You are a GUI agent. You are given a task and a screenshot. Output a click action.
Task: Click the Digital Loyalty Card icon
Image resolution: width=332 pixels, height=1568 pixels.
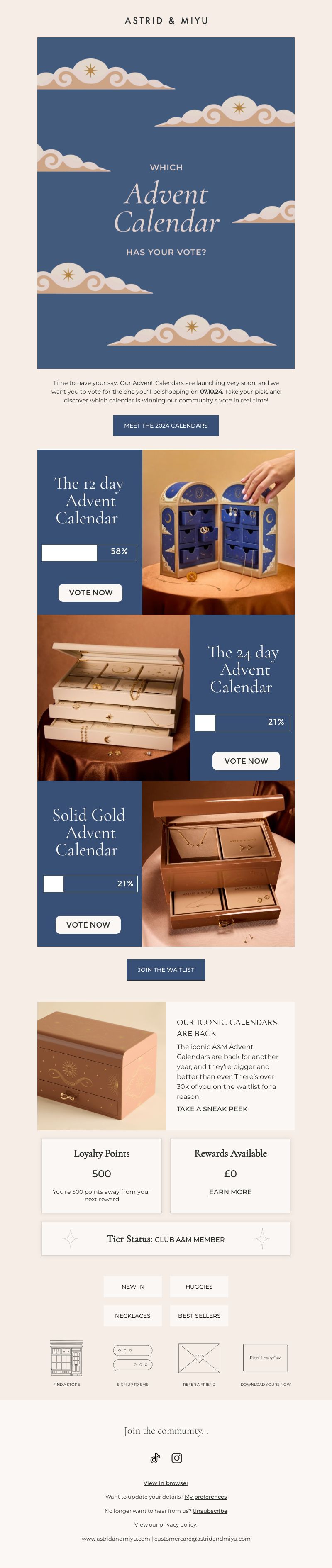click(x=266, y=1358)
